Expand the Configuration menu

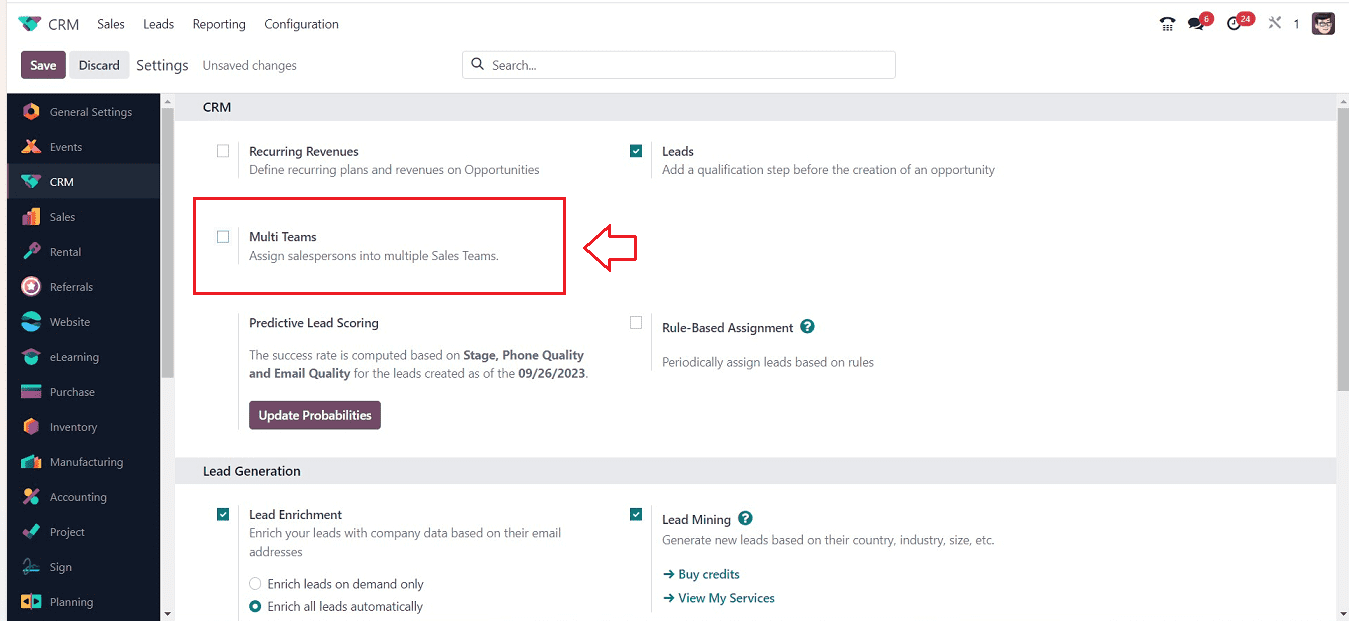point(301,24)
